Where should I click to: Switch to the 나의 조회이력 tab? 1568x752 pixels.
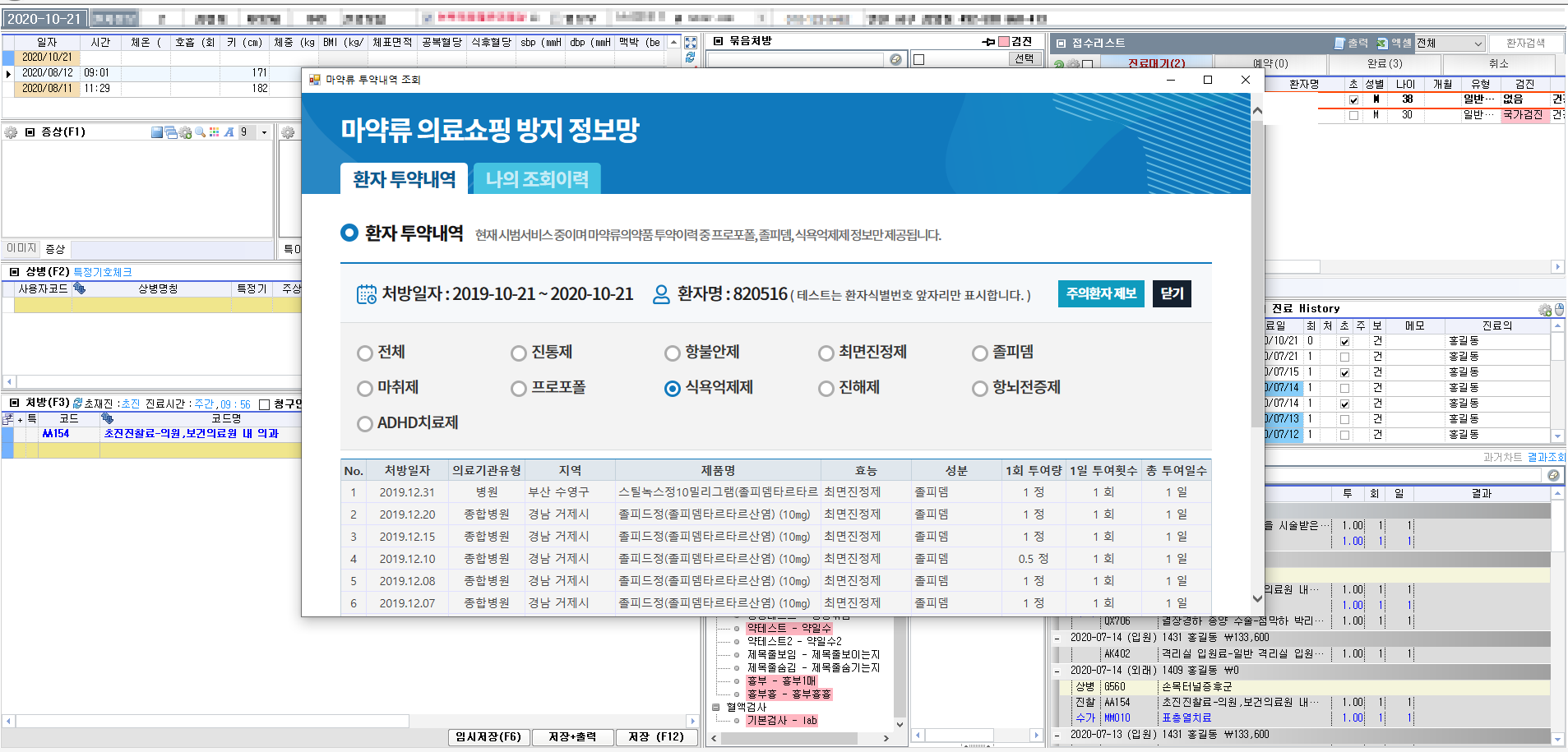537,179
